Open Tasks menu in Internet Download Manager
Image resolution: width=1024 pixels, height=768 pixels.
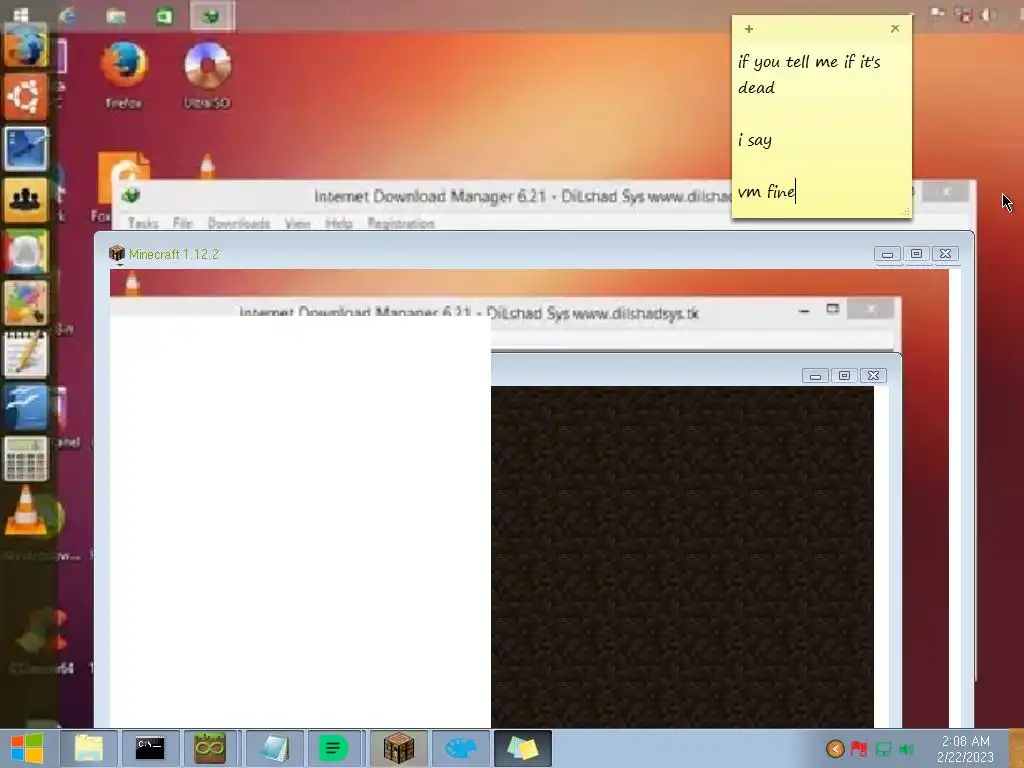[143, 223]
